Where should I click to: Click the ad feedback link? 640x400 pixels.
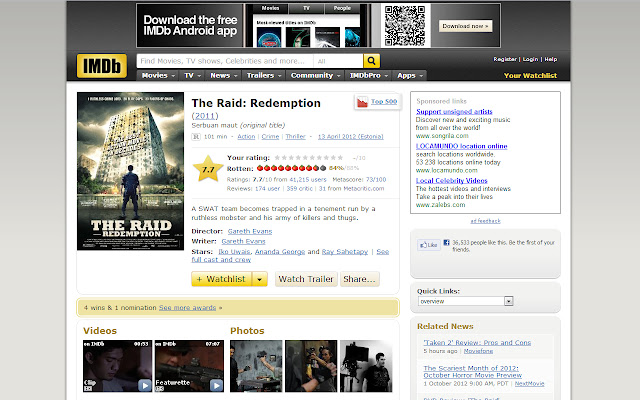[485, 221]
